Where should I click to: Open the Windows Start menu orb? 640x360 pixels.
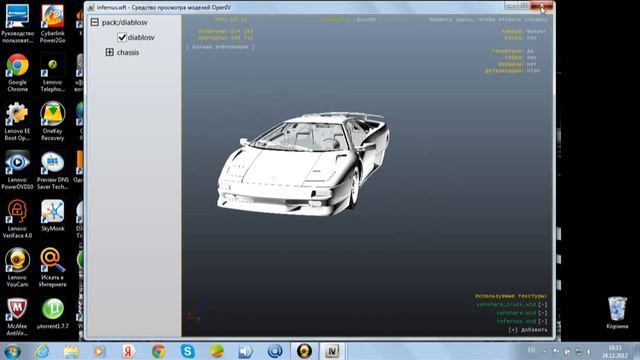coord(12,351)
